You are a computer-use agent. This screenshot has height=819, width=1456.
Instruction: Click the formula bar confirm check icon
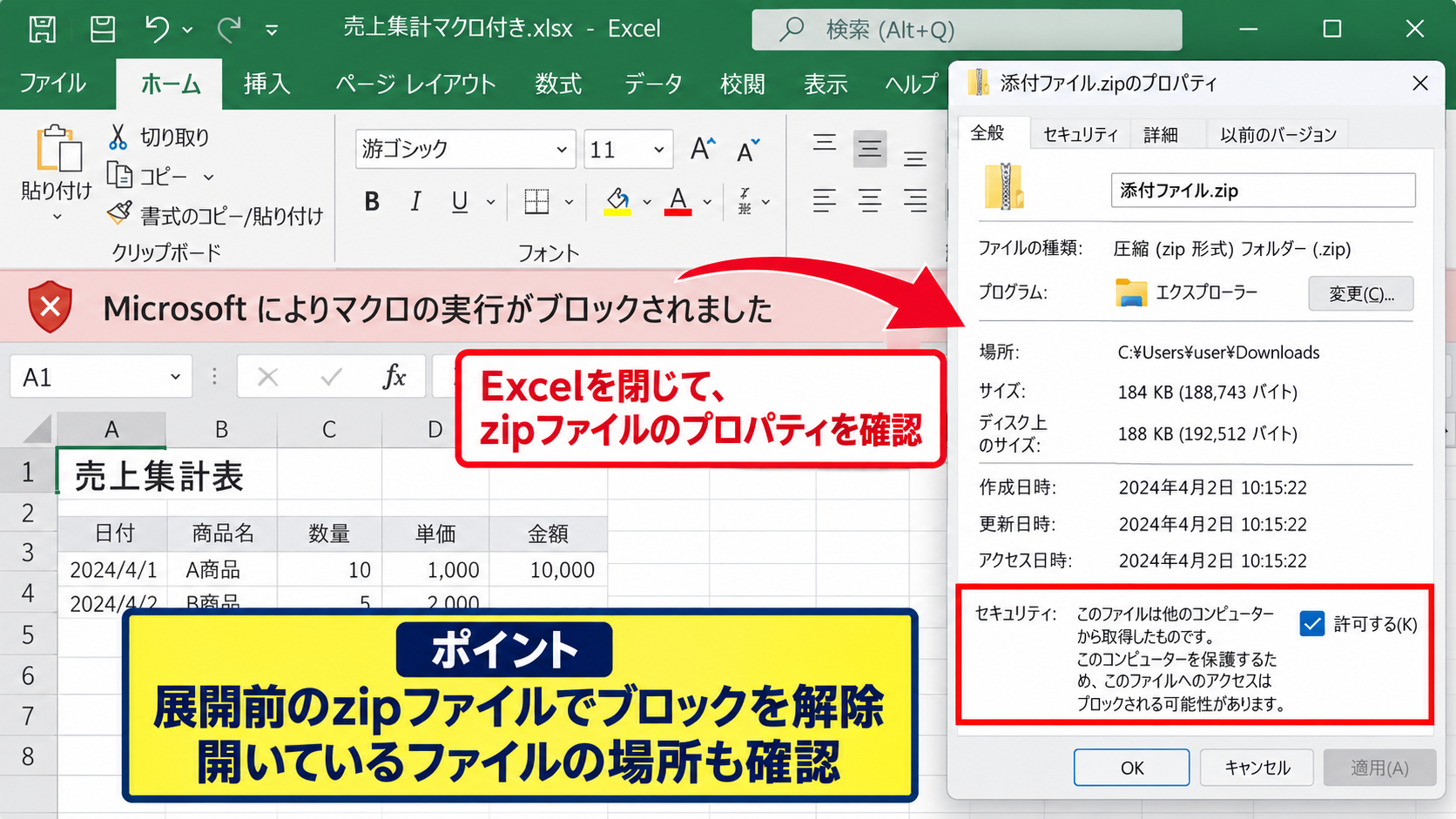pyautogui.click(x=331, y=377)
